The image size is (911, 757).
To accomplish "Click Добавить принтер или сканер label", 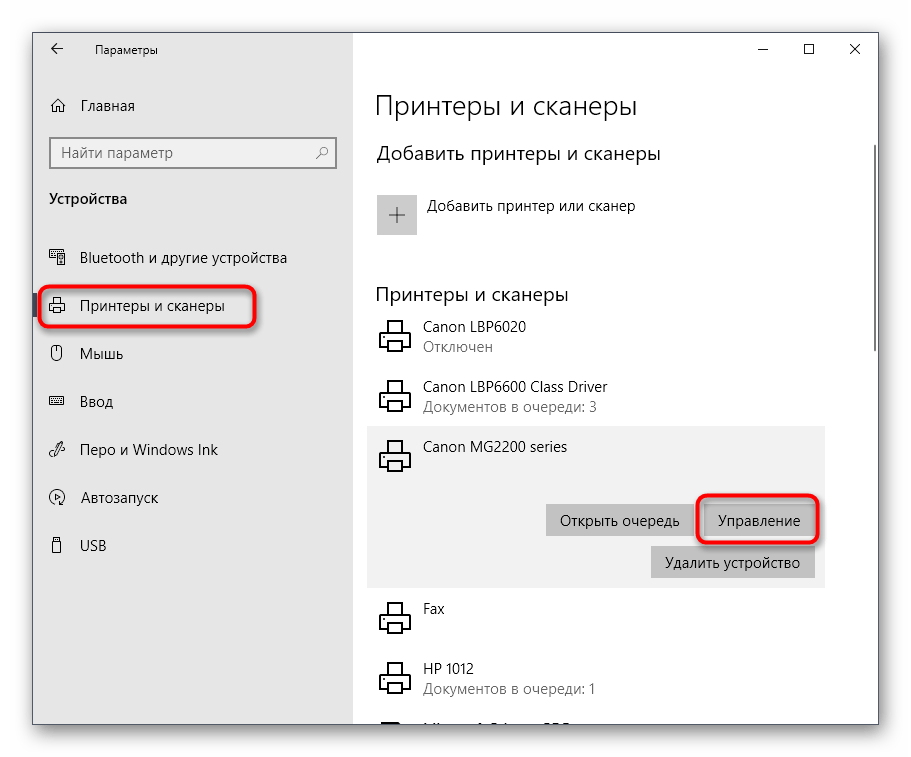I will coord(531,206).
